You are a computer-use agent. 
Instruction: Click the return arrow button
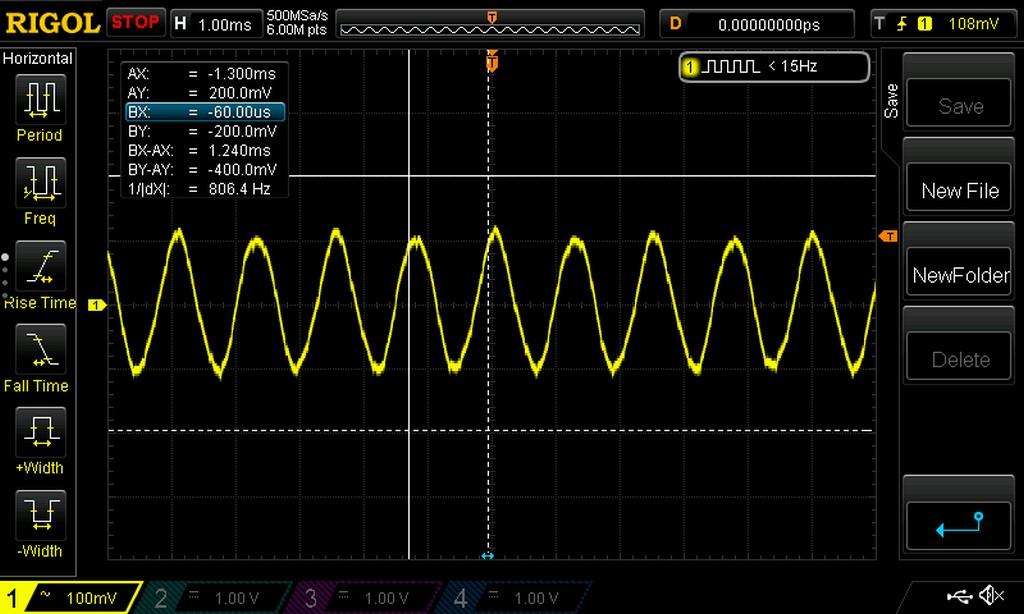pyautogui.click(x=959, y=525)
